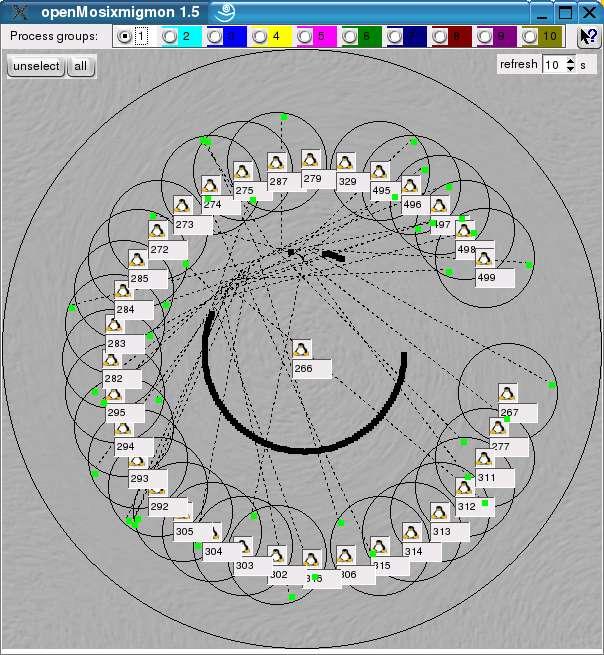Click the penguin icon above node 303
This screenshot has width=604, height=655.
[244, 545]
